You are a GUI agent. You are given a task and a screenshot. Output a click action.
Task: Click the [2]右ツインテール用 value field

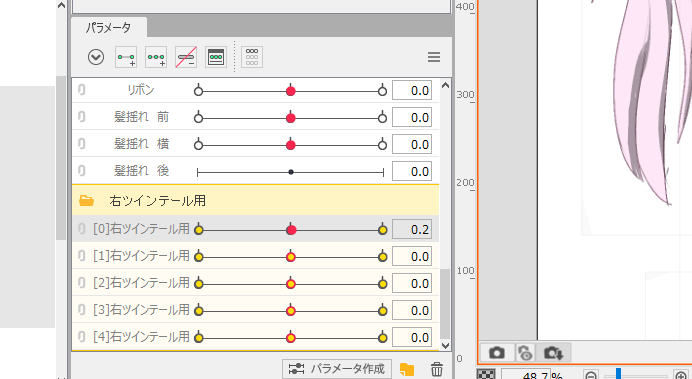(412, 283)
